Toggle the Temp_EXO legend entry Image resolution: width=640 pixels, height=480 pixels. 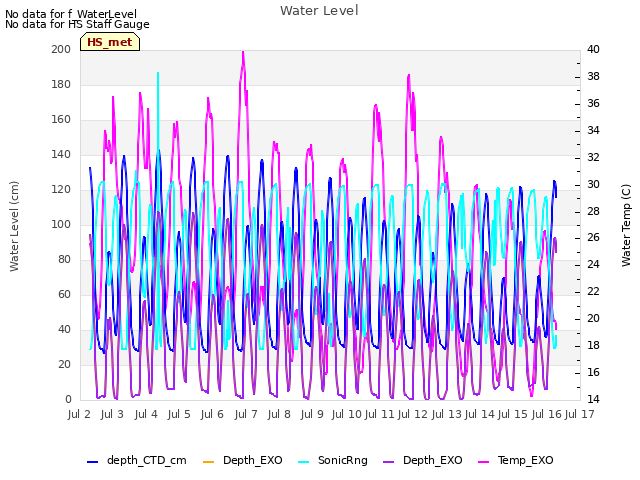516,460
